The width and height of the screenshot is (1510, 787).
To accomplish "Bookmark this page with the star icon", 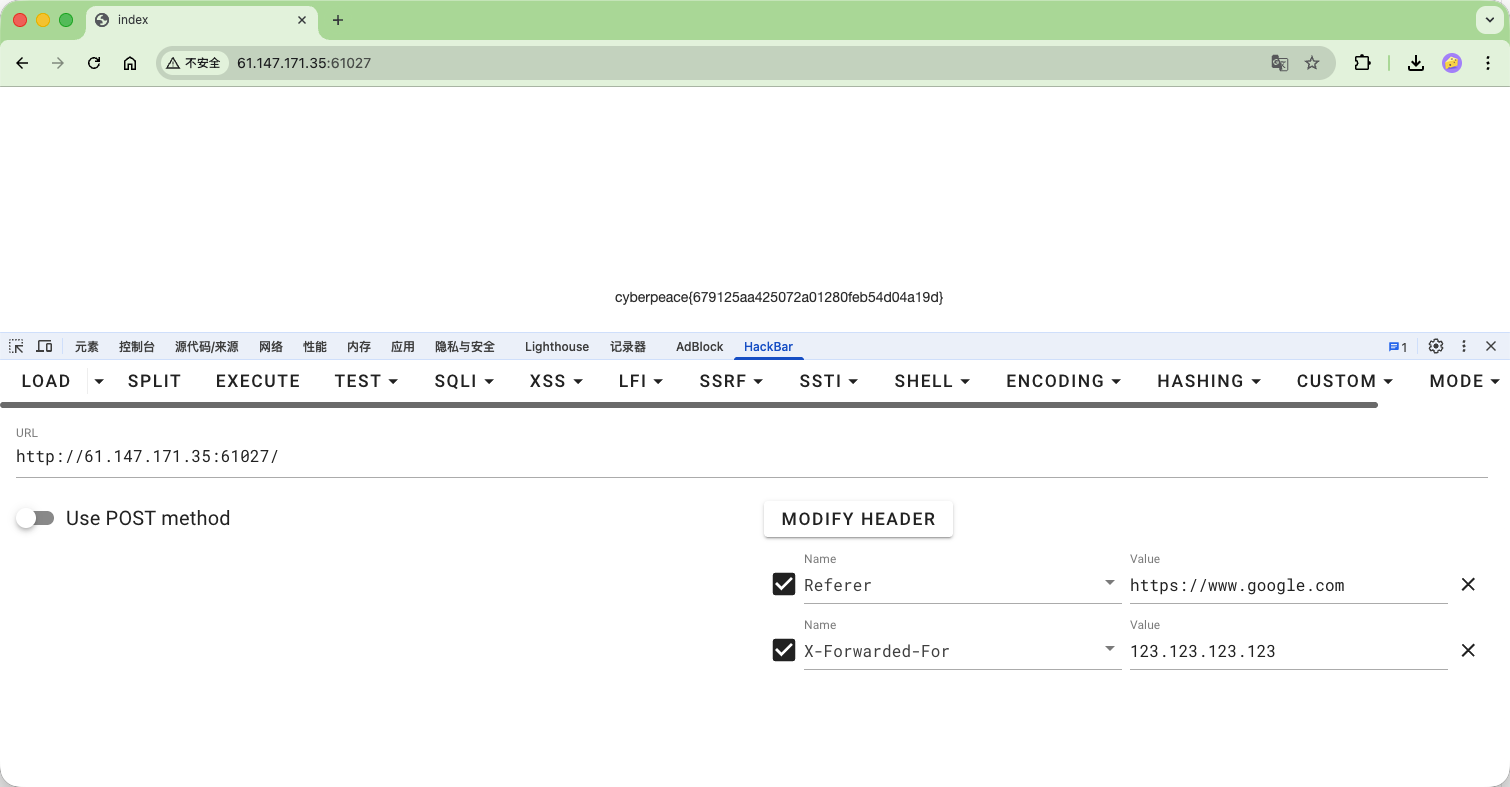I will 1312,63.
